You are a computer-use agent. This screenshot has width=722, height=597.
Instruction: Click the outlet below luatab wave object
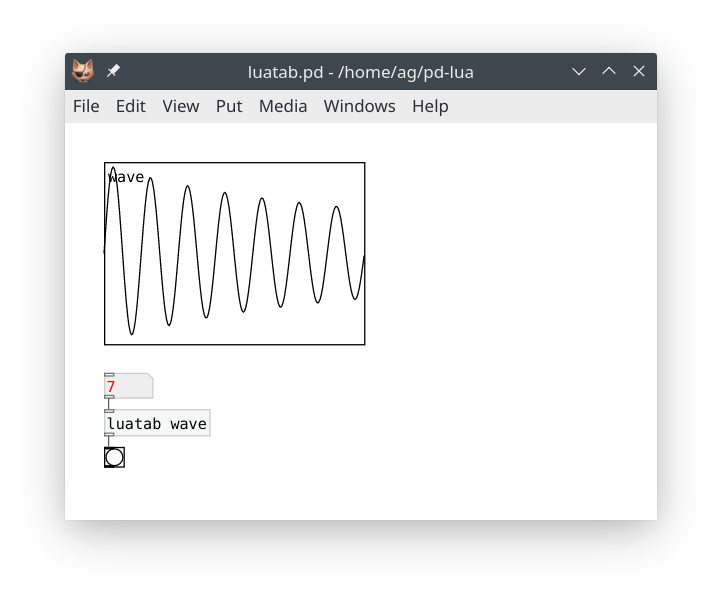(109, 436)
